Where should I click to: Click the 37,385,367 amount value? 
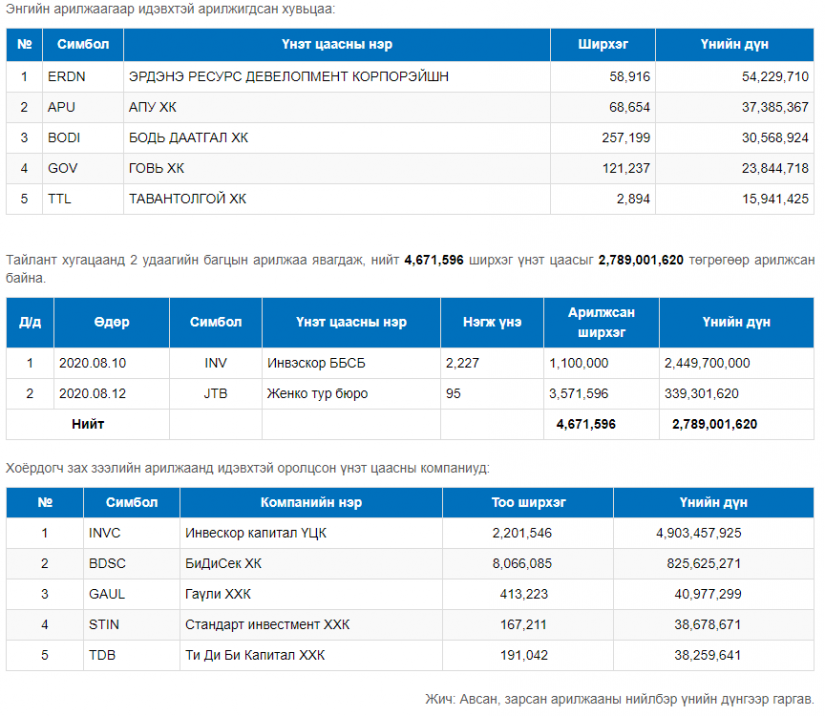click(x=775, y=107)
